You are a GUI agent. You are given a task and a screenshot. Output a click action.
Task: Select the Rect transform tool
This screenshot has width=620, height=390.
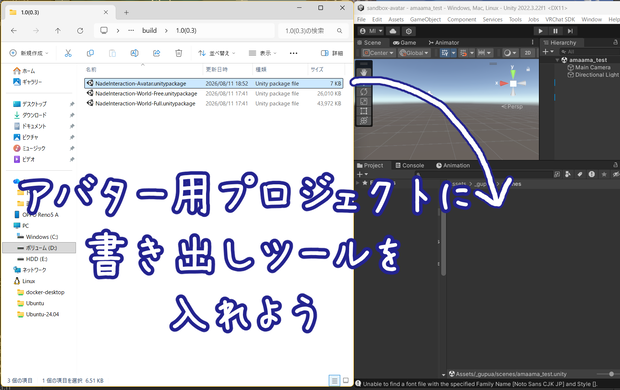pos(364,111)
